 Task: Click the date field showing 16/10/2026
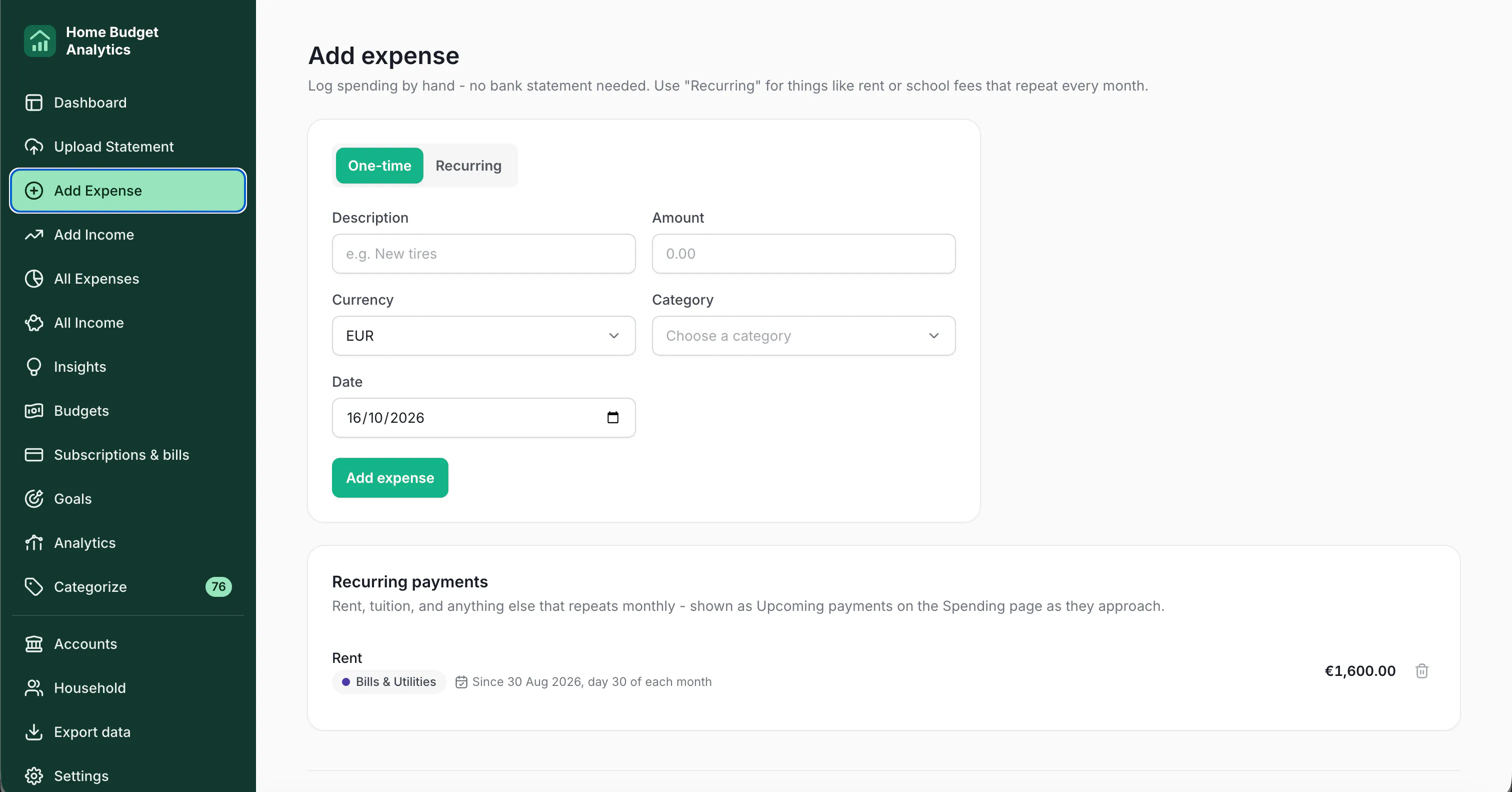coord(483,418)
